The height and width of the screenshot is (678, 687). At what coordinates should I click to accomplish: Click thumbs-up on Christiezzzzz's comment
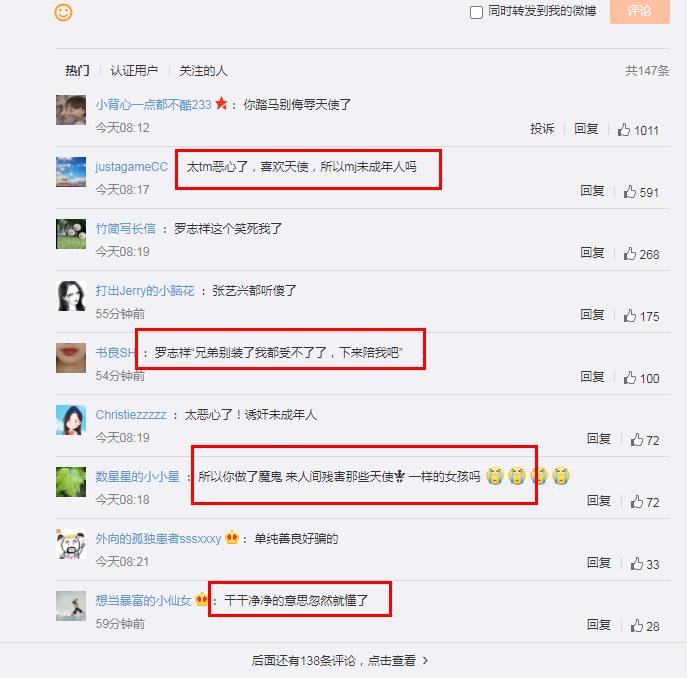pyautogui.click(x=637, y=439)
